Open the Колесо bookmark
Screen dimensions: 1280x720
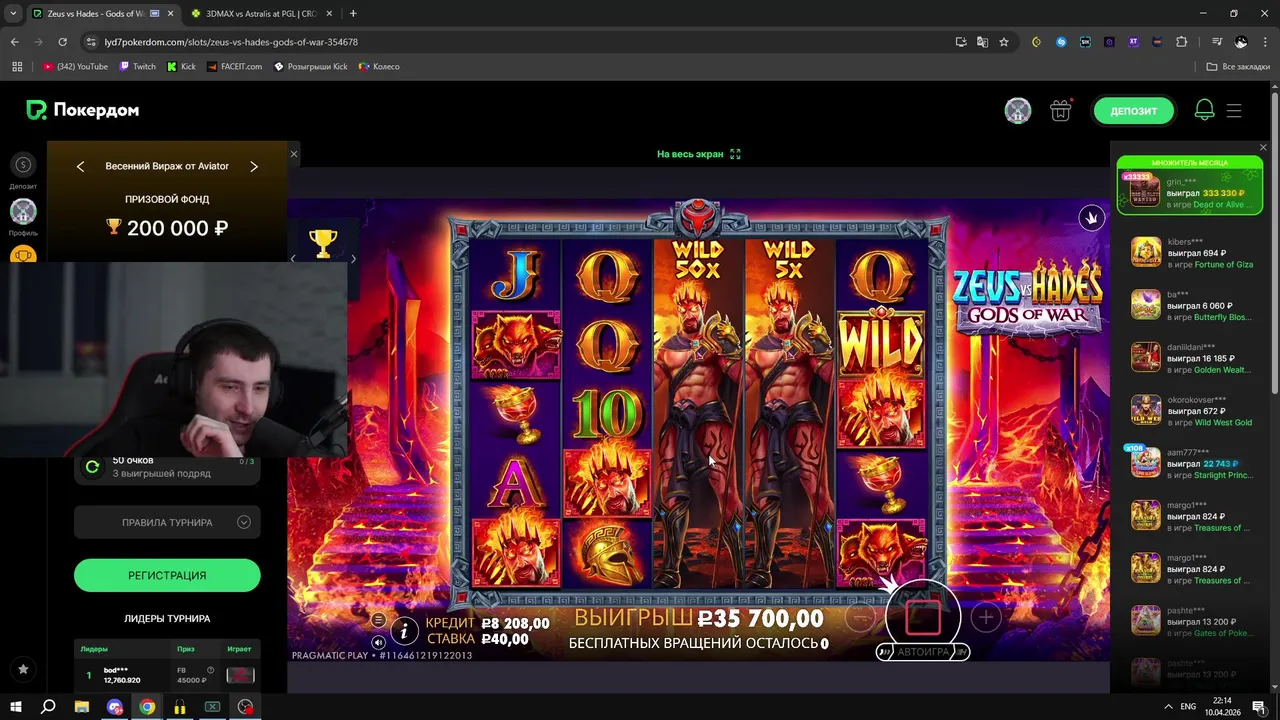(x=379, y=67)
